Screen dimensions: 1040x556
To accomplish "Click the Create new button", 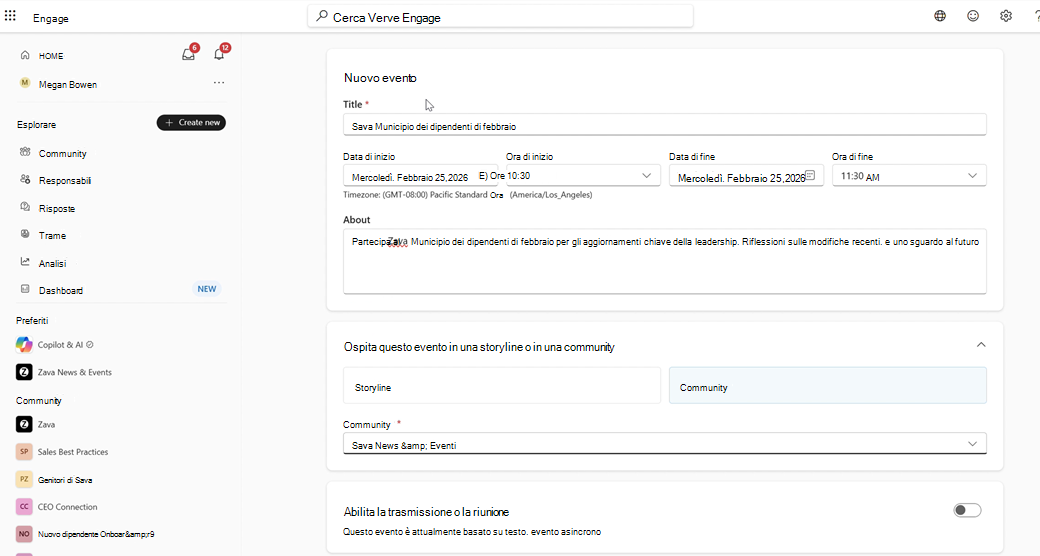I will (x=191, y=123).
